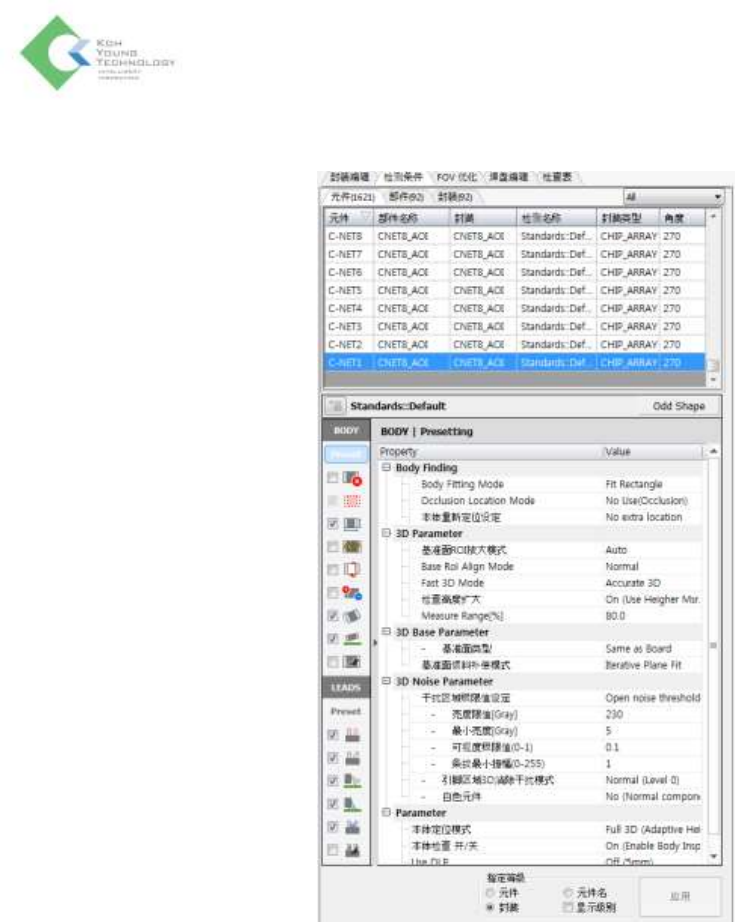Collapse the Body Finding group
Screen dimensions: 735x922
[386, 467]
